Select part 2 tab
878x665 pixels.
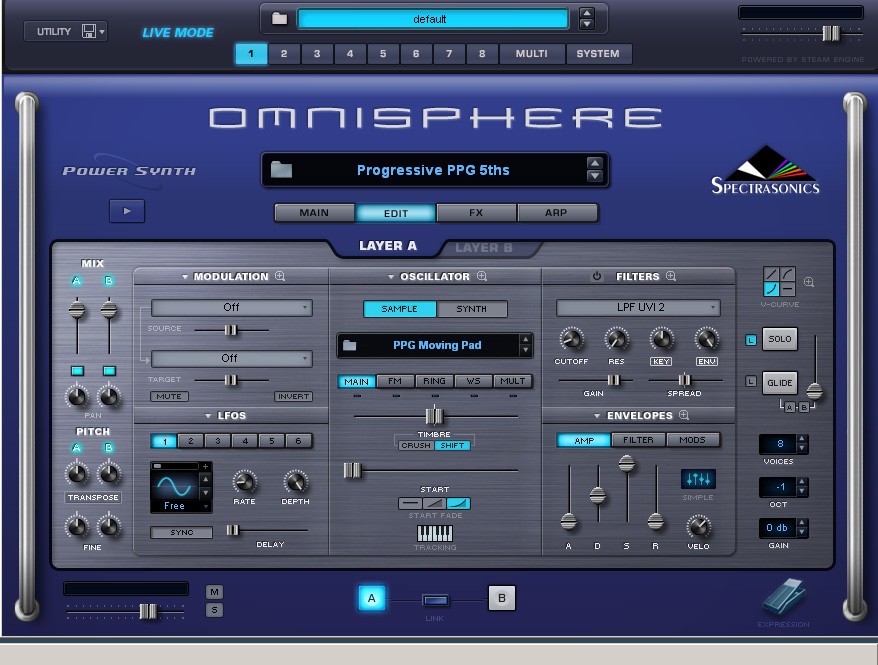pyautogui.click(x=284, y=54)
